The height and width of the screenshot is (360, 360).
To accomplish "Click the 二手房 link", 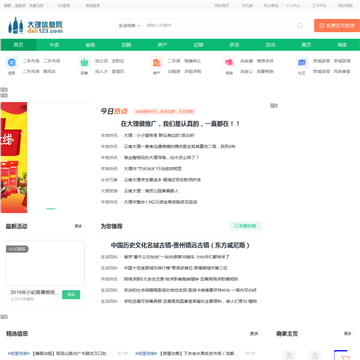I will (x=174, y=61).
